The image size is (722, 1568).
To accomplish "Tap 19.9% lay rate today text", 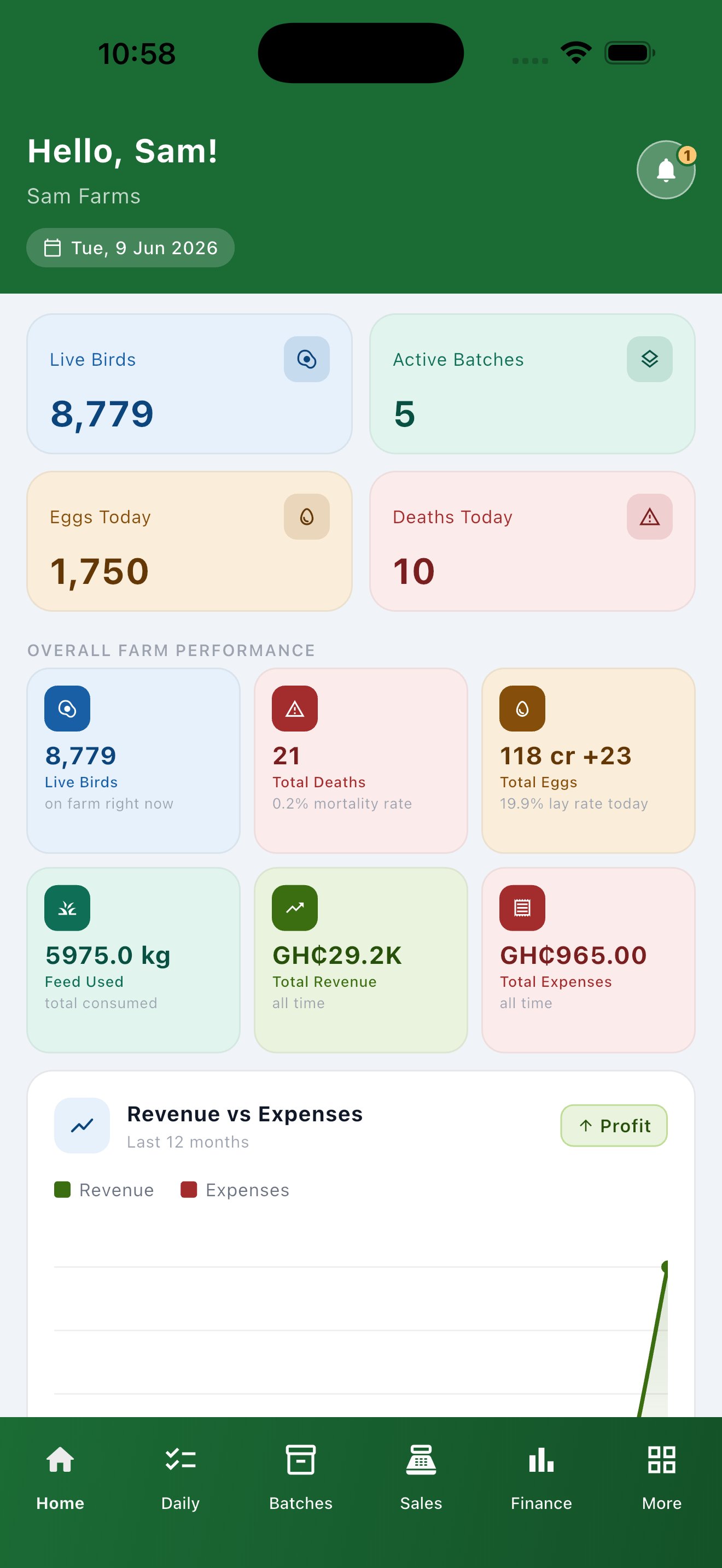I will pos(574,804).
